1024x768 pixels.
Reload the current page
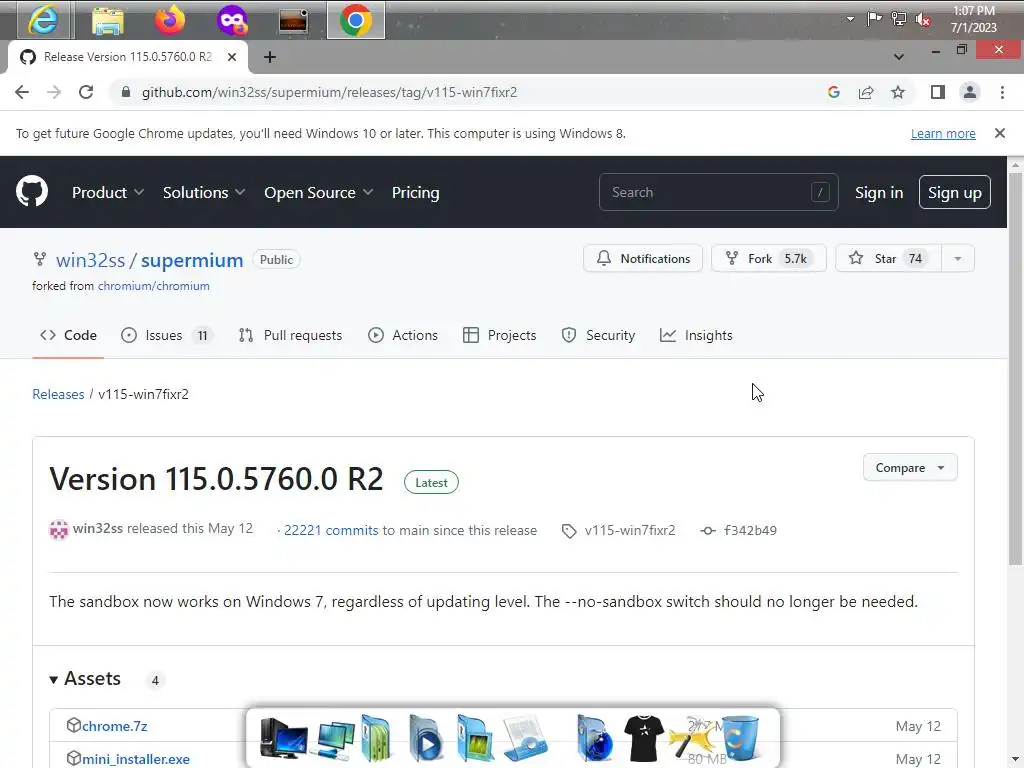point(86,92)
